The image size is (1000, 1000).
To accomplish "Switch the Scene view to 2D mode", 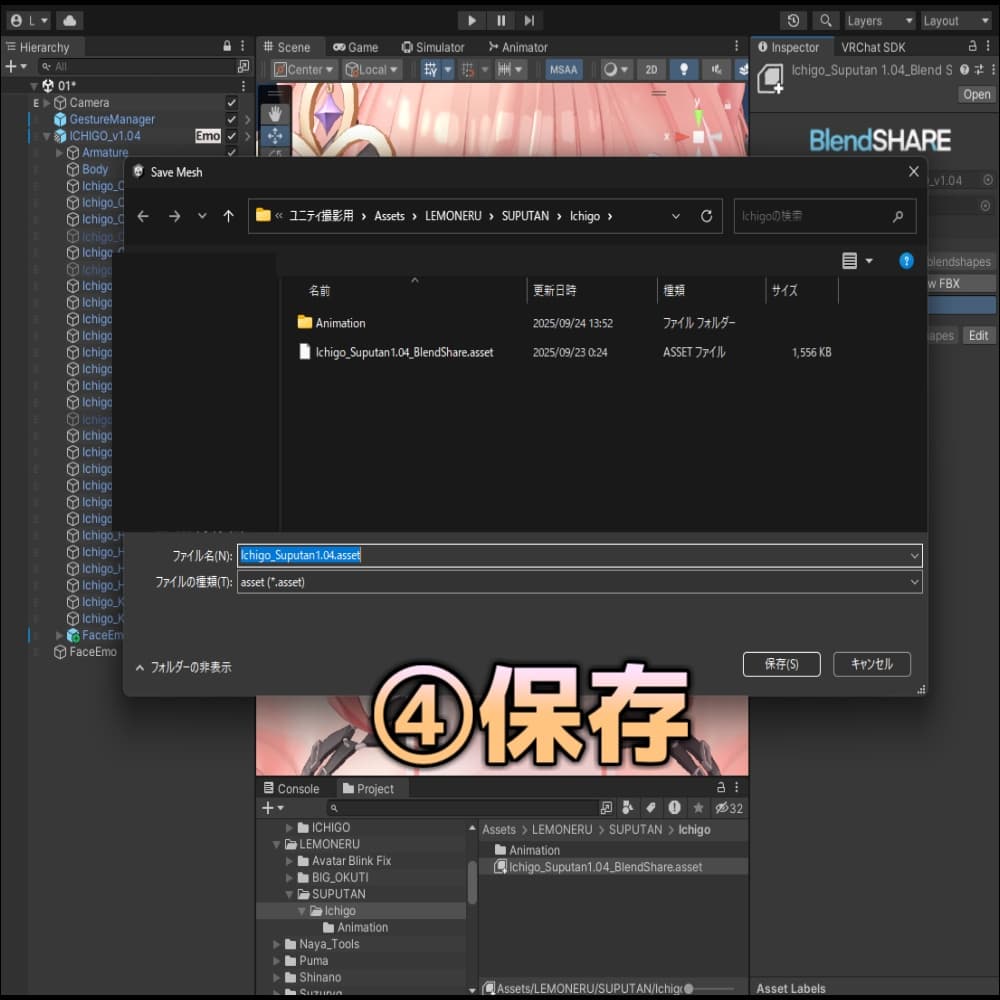I will point(651,69).
